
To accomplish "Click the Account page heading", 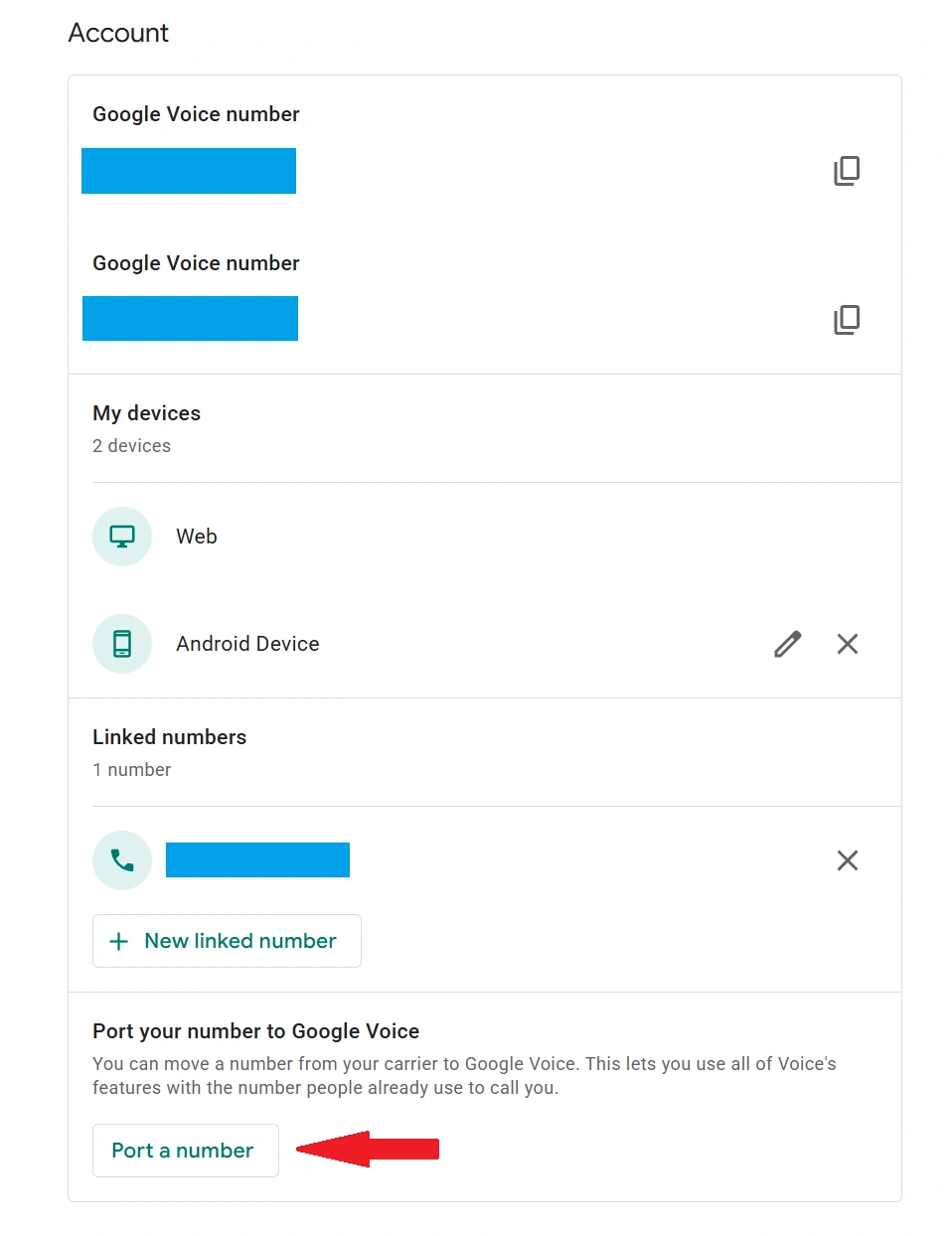I will 118,33.
